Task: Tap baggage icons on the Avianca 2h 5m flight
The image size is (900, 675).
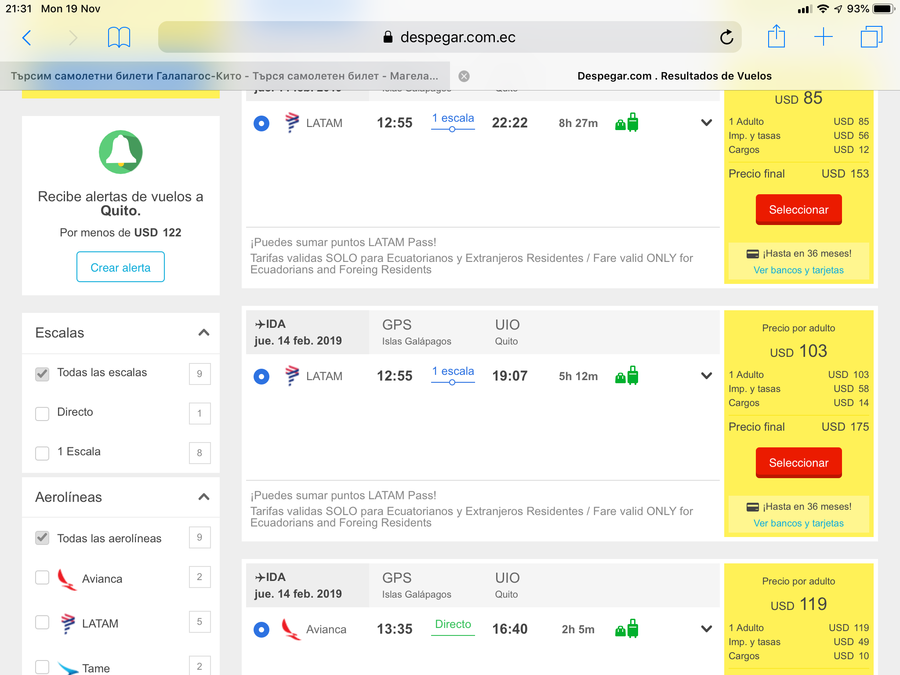Action: [x=627, y=629]
